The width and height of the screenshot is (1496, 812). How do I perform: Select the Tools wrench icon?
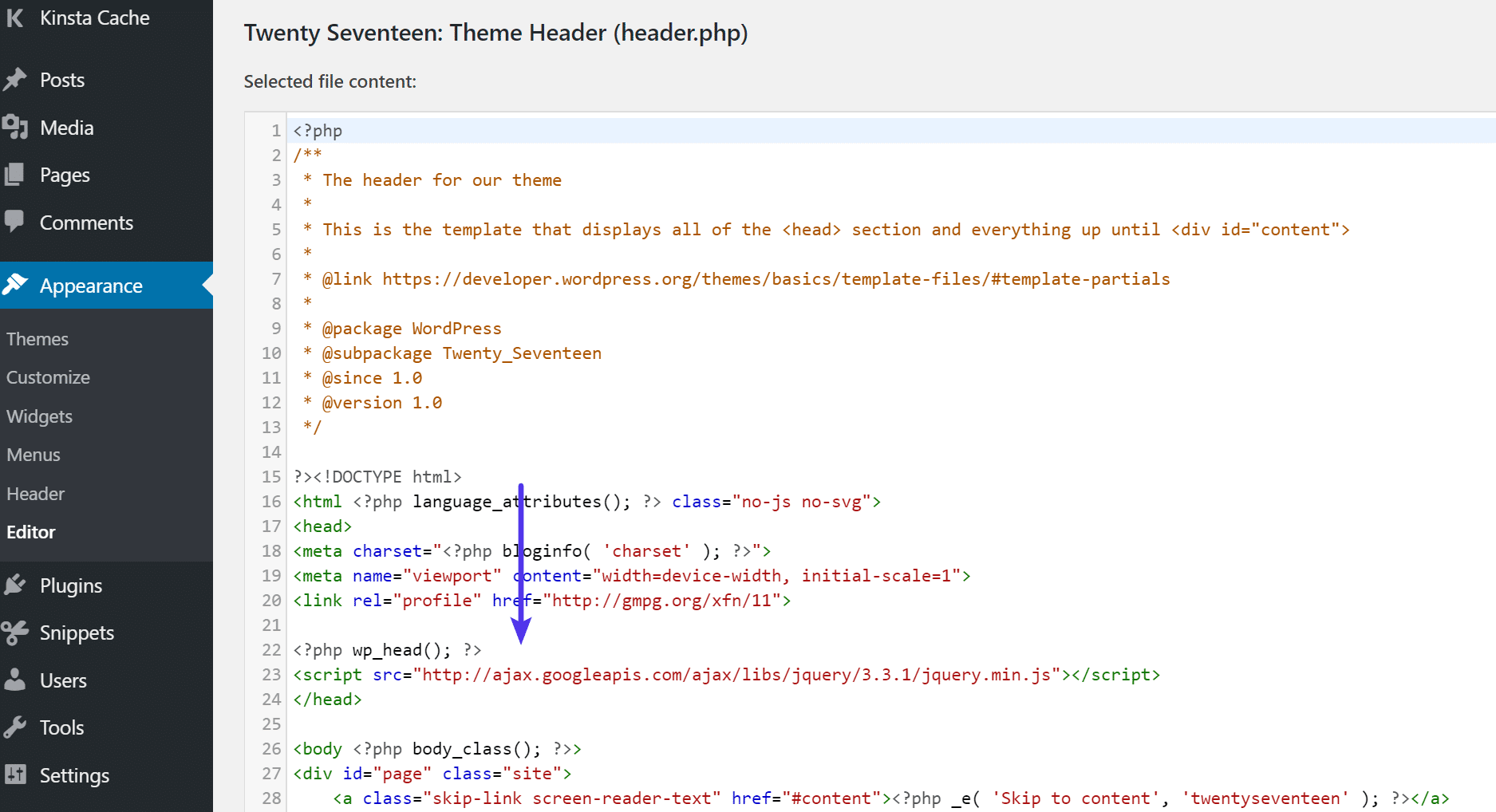(x=17, y=727)
